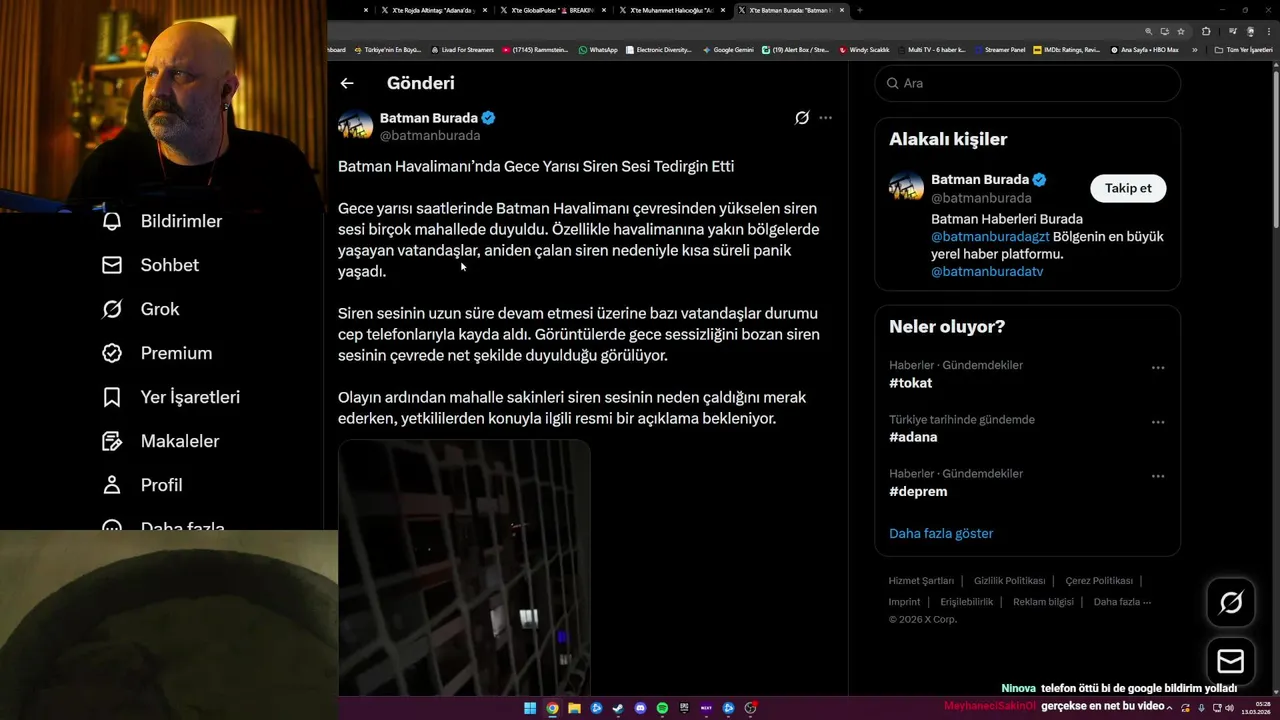This screenshot has width=1280, height=720.
Task: Open more options for #tokat trend
Action: click(1158, 368)
